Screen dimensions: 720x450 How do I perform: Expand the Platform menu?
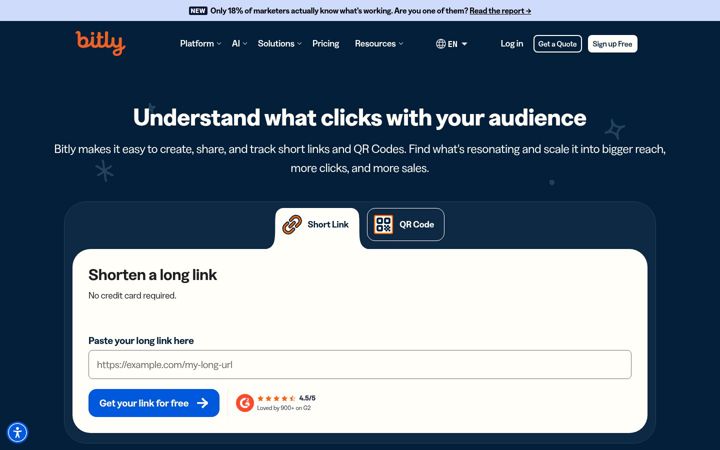[x=201, y=44]
